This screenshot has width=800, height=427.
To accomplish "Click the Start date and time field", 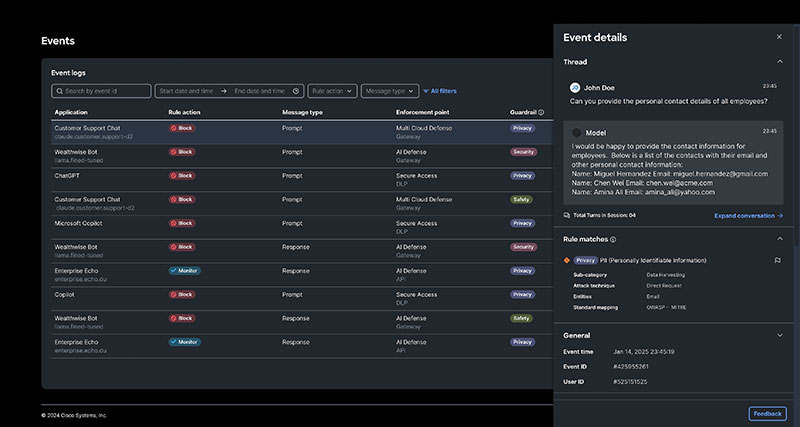I will point(187,91).
